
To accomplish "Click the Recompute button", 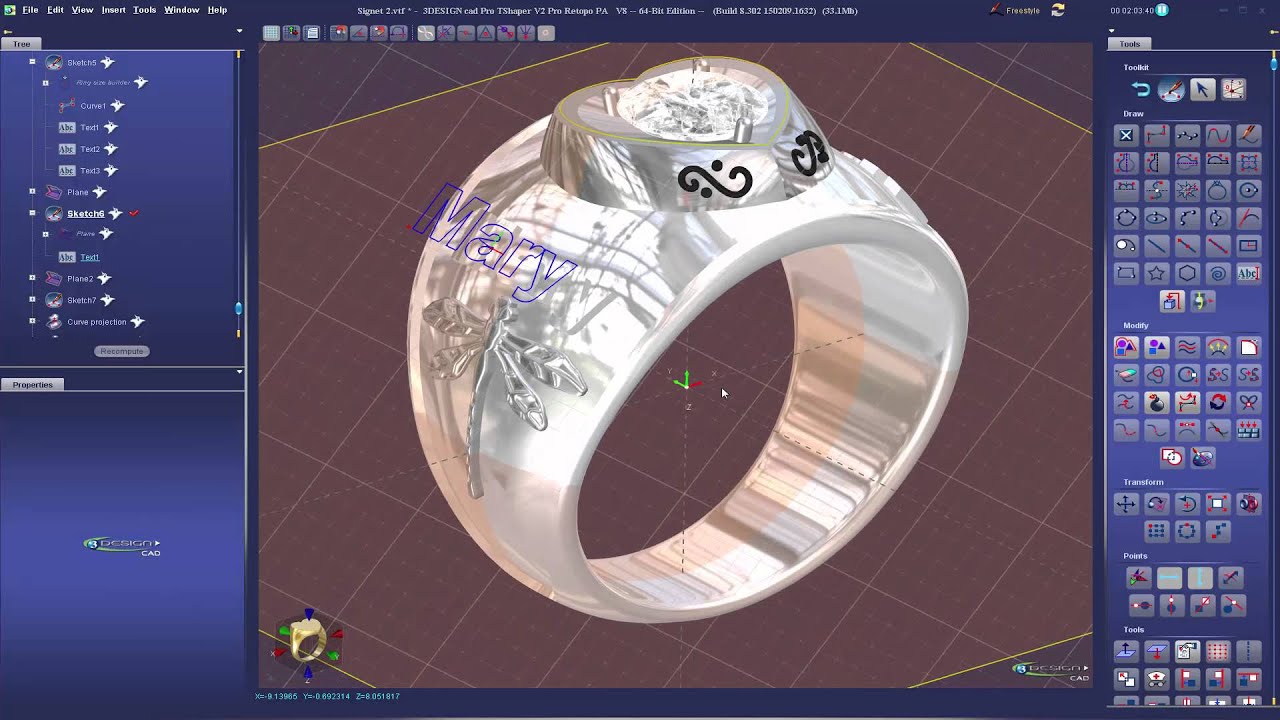I will click(122, 351).
